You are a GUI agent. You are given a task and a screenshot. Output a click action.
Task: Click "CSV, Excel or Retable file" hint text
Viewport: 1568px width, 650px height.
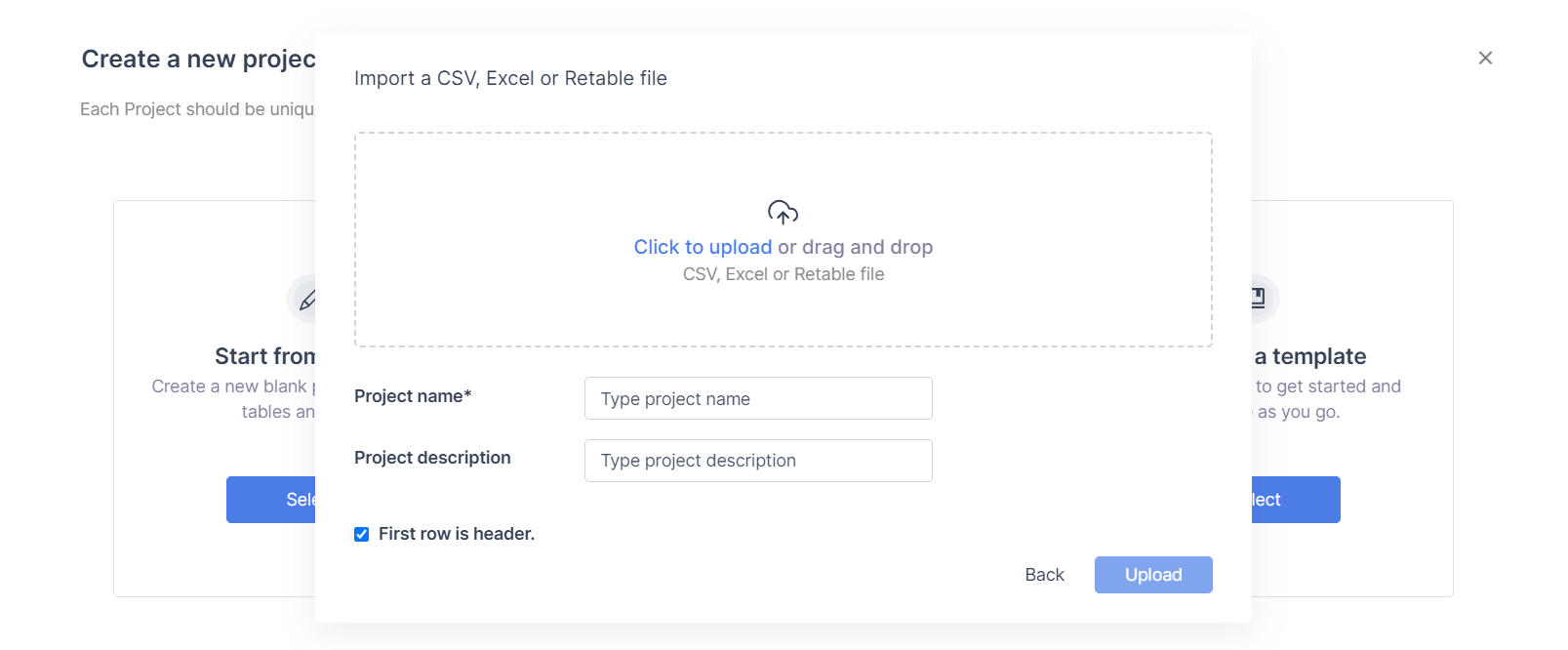(784, 274)
